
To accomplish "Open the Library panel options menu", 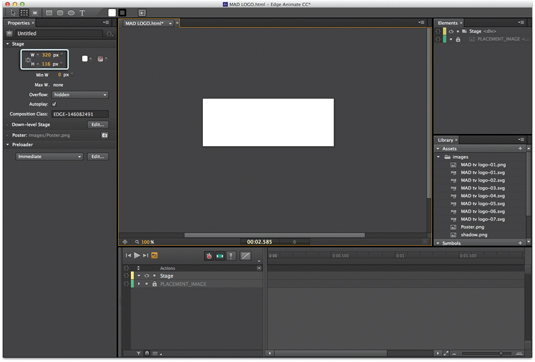I will coord(521,140).
